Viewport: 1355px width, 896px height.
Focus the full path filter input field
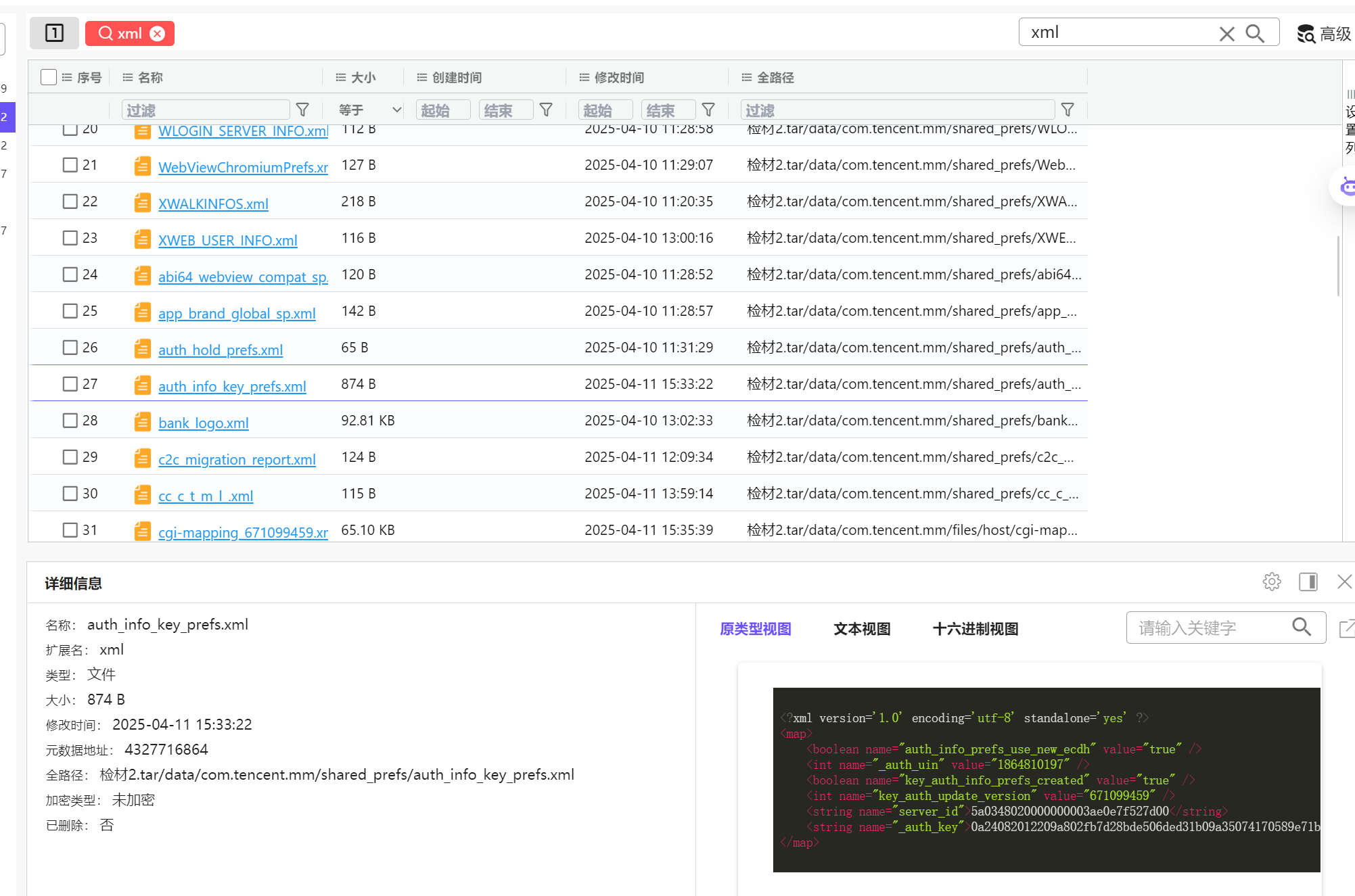pyautogui.click(x=898, y=110)
